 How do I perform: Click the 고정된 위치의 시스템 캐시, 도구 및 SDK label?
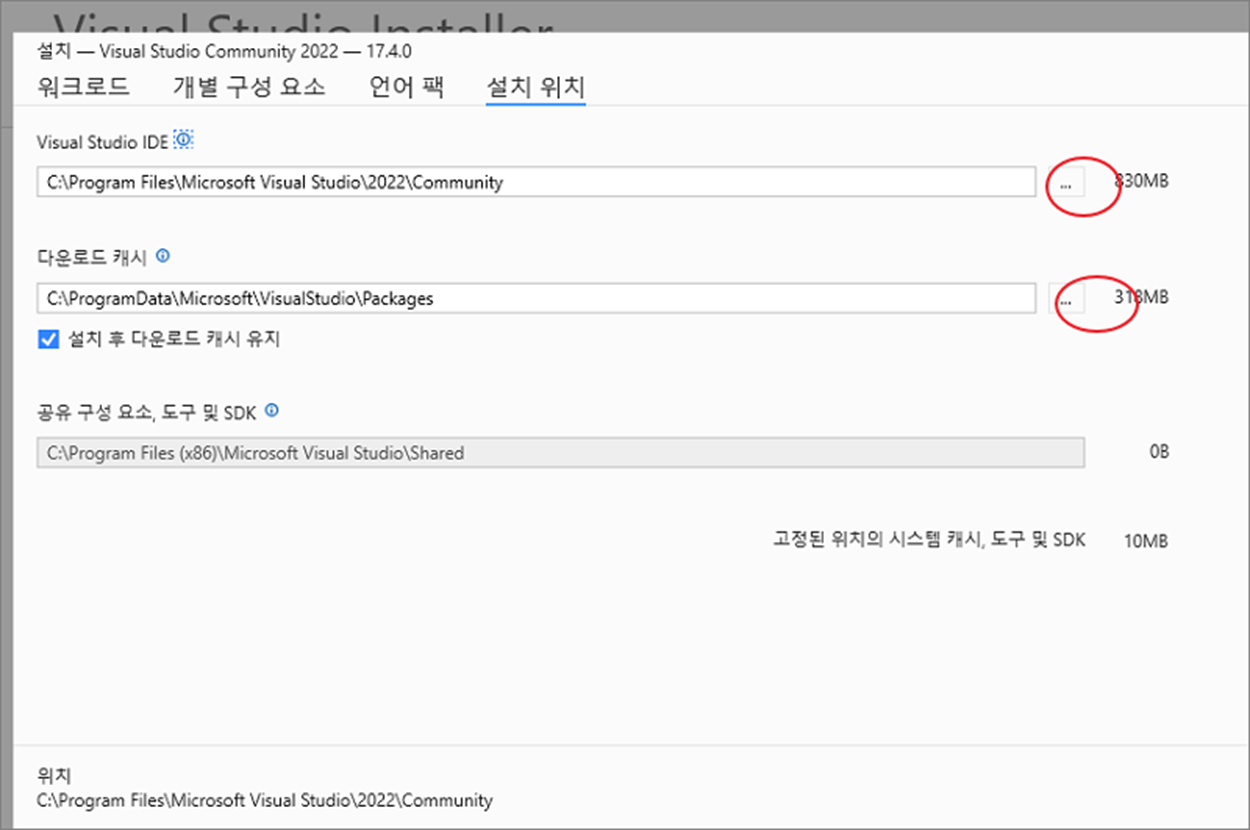(x=929, y=540)
